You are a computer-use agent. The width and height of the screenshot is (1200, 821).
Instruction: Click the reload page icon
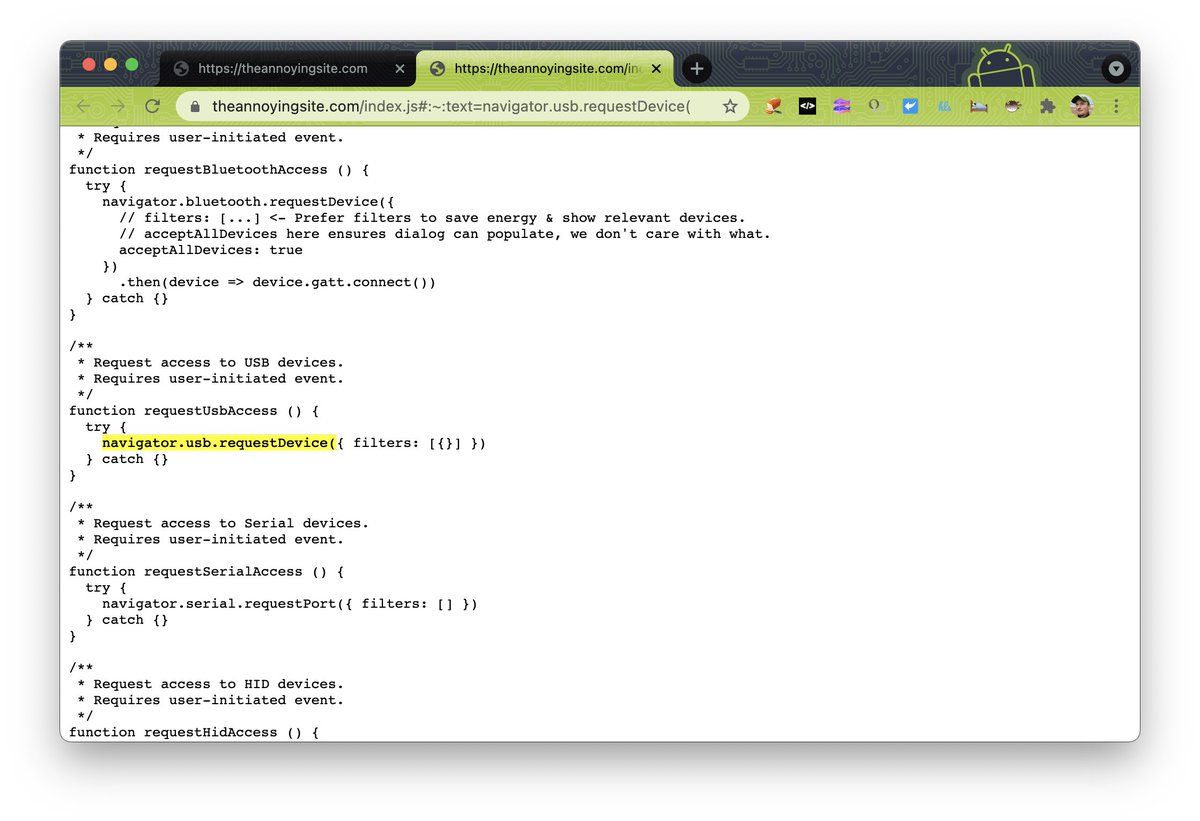tap(152, 105)
